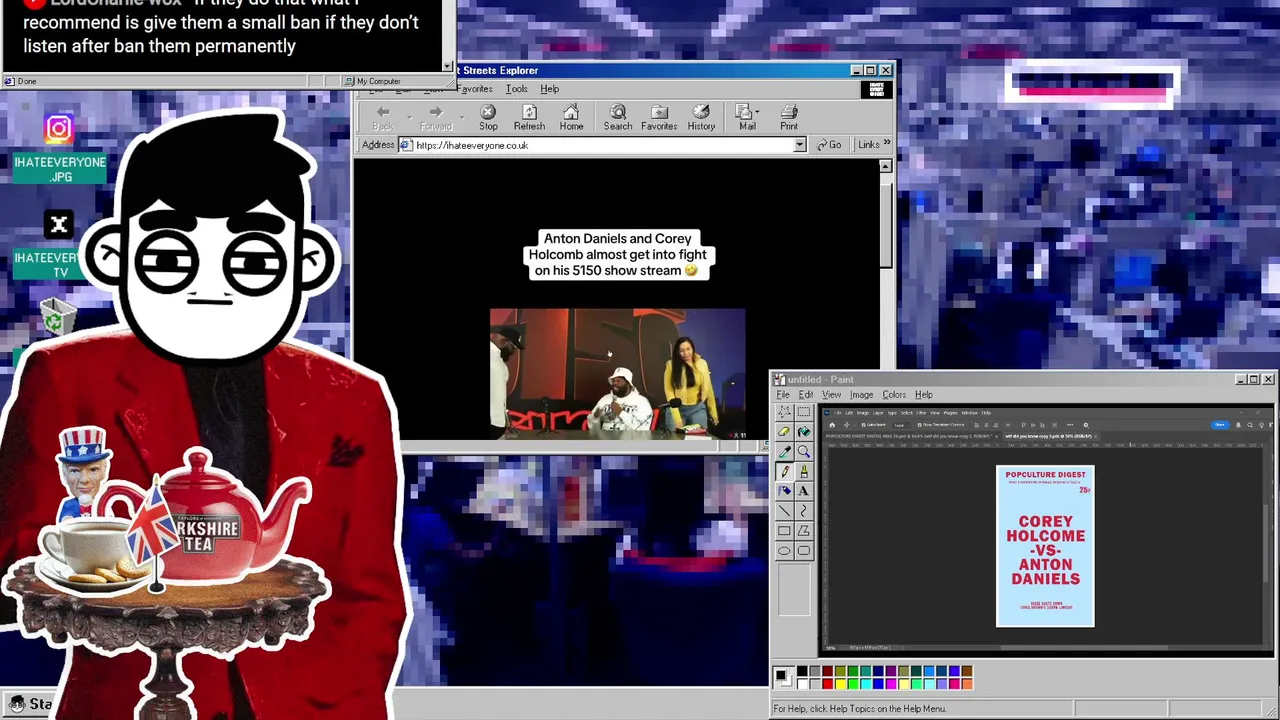
Task: Select the Magnifier tool in Paint
Action: [803, 452]
